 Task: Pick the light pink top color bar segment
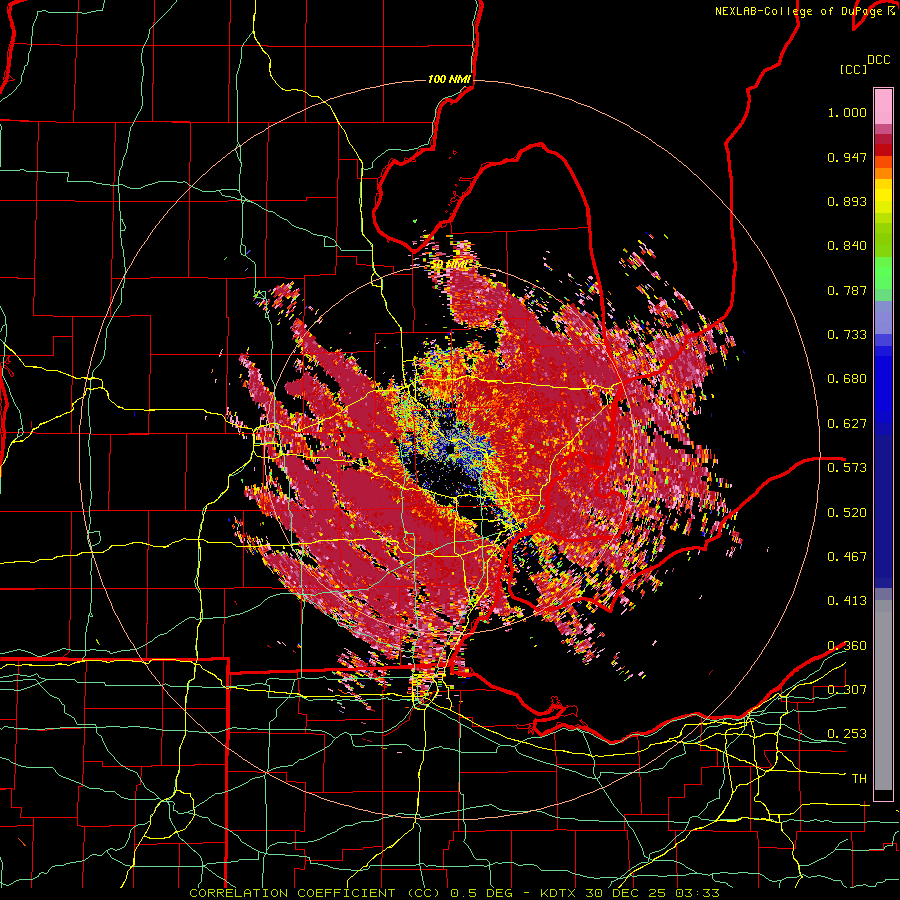[x=883, y=106]
